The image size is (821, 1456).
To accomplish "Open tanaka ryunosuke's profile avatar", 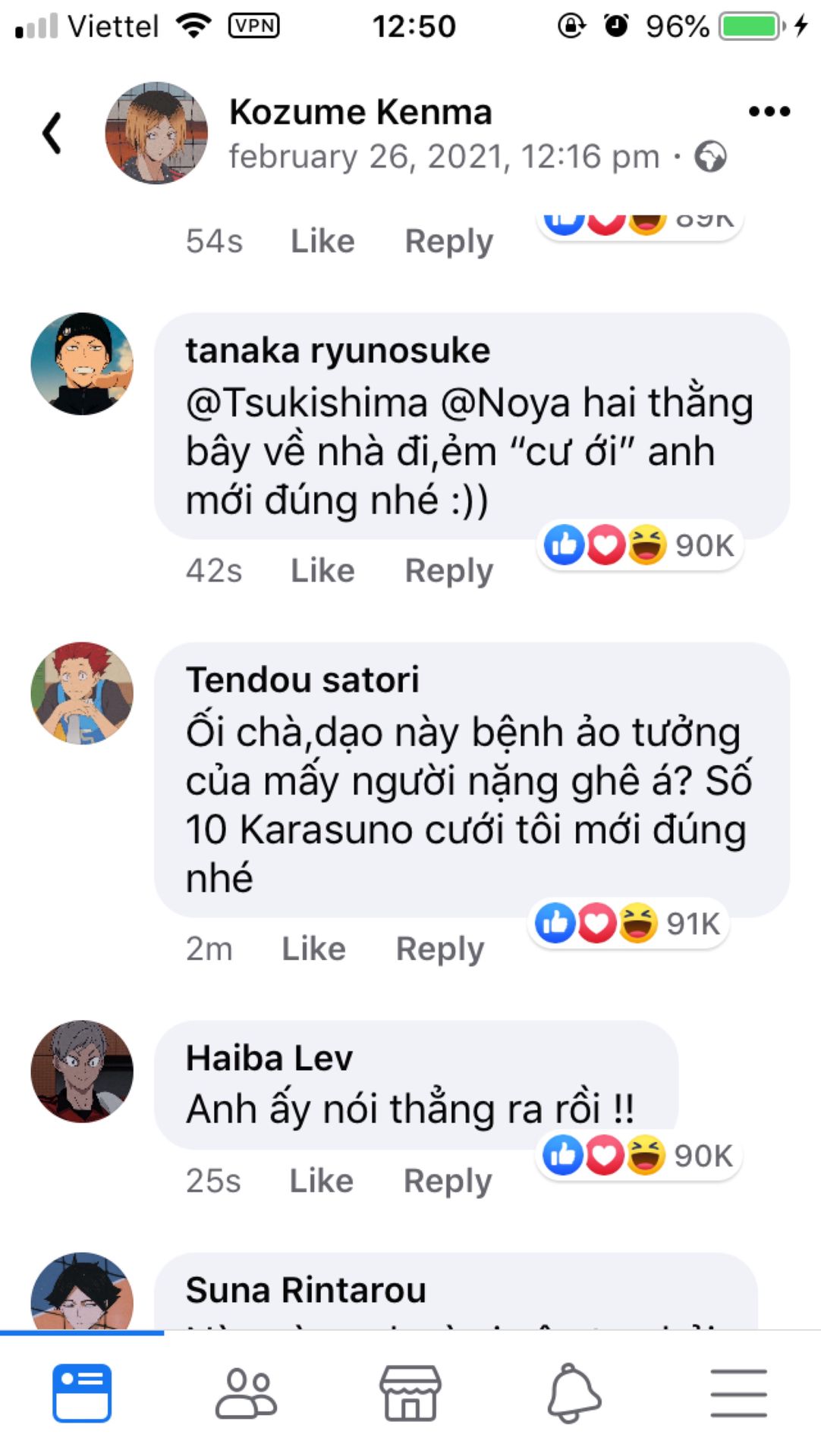I will pos(82,364).
